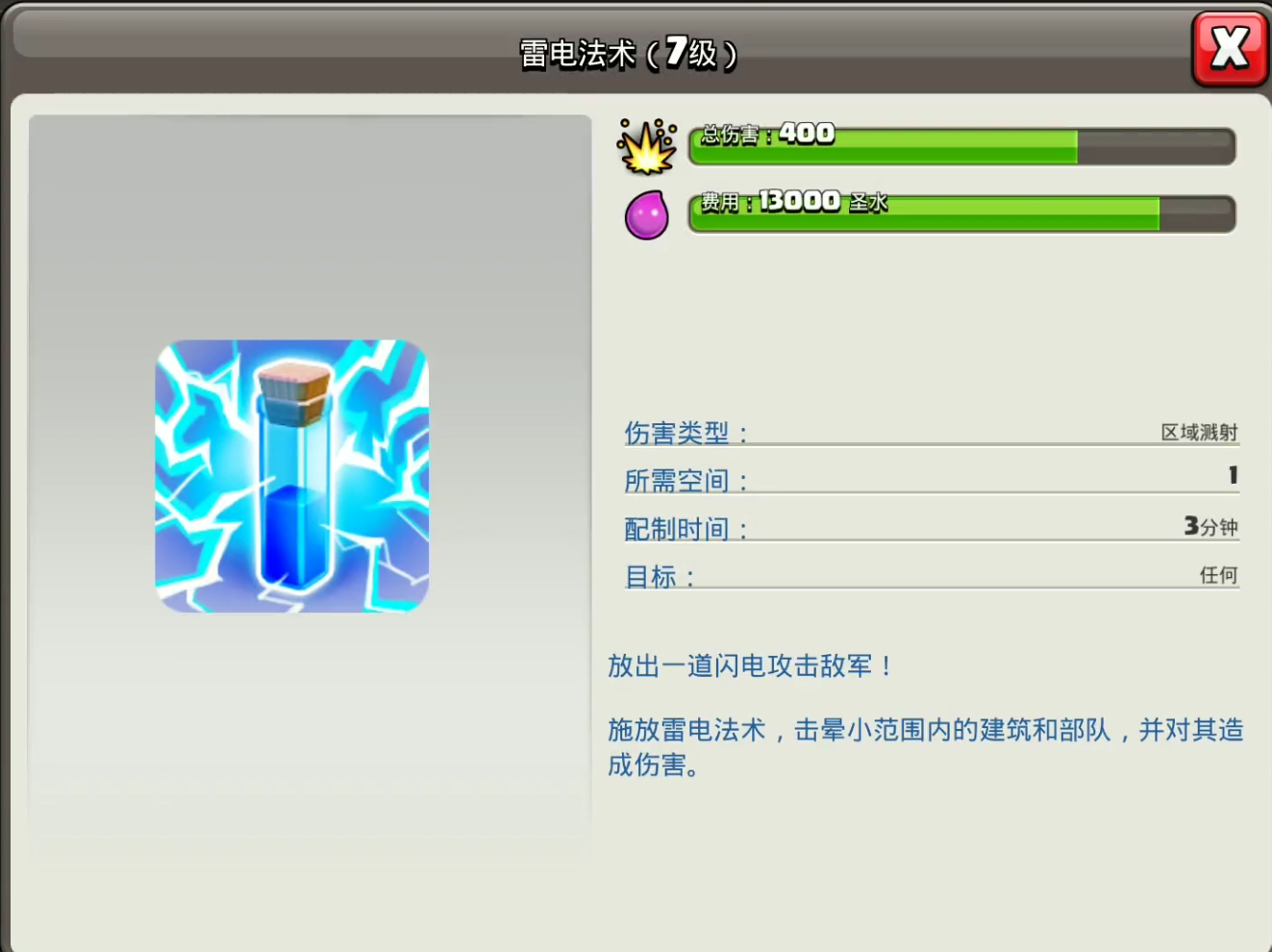The image size is (1272, 952).
Task: Click the 费用 elixir cost bar
Action: tap(961, 215)
